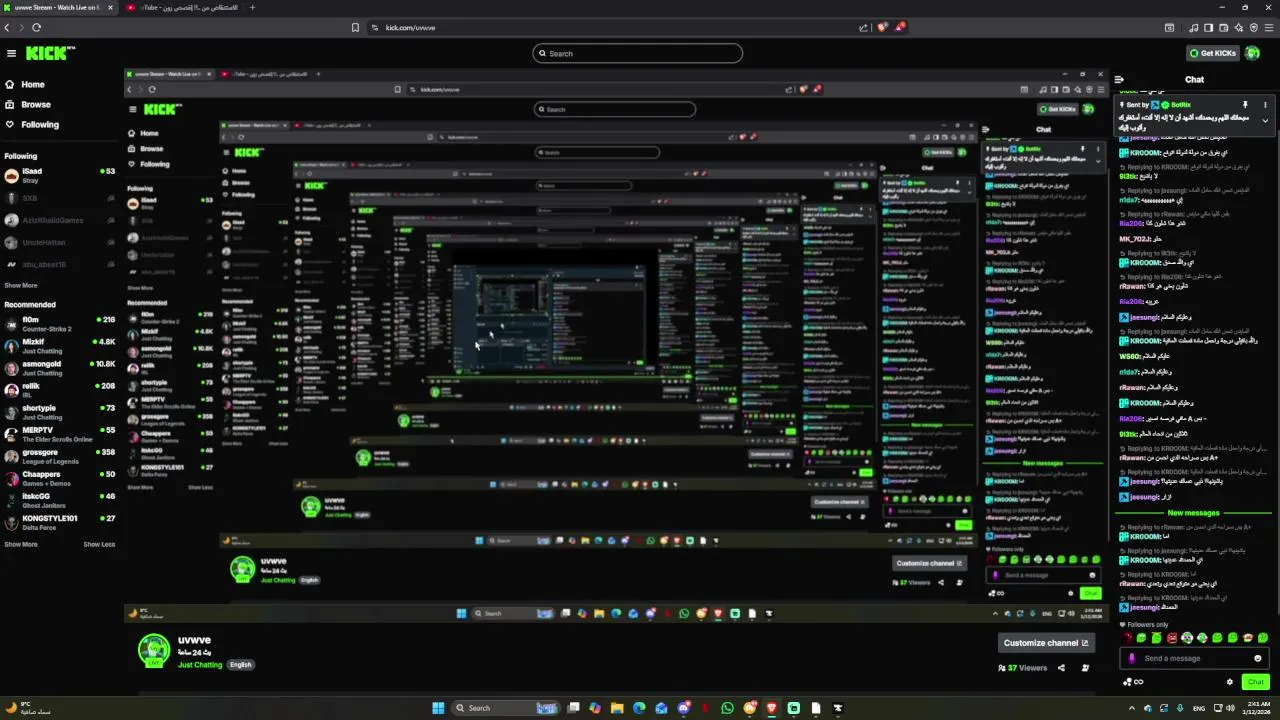The height and width of the screenshot is (720, 1280).
Task: Open the Just Chatting category link
Action: (x=200, y=665)
